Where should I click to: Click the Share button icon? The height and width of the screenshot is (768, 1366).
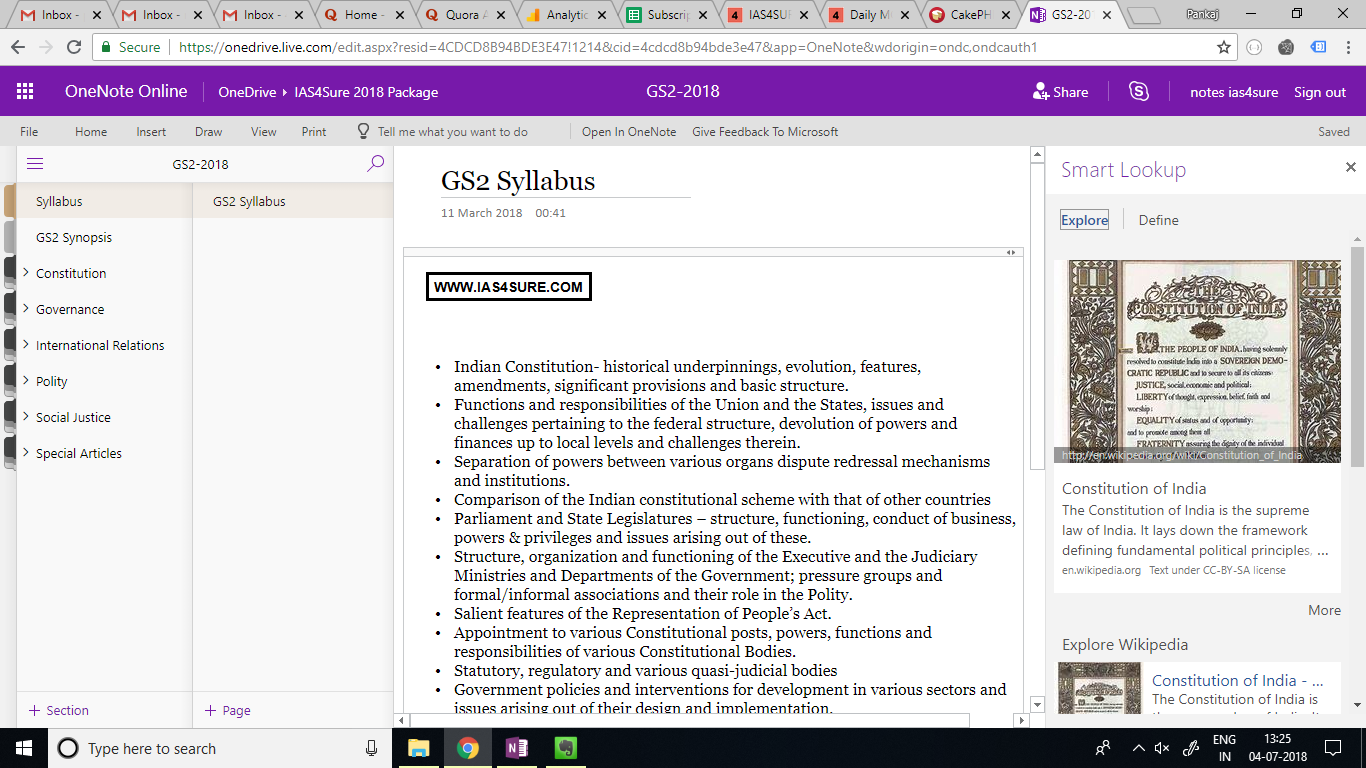tap(1041, 91)
